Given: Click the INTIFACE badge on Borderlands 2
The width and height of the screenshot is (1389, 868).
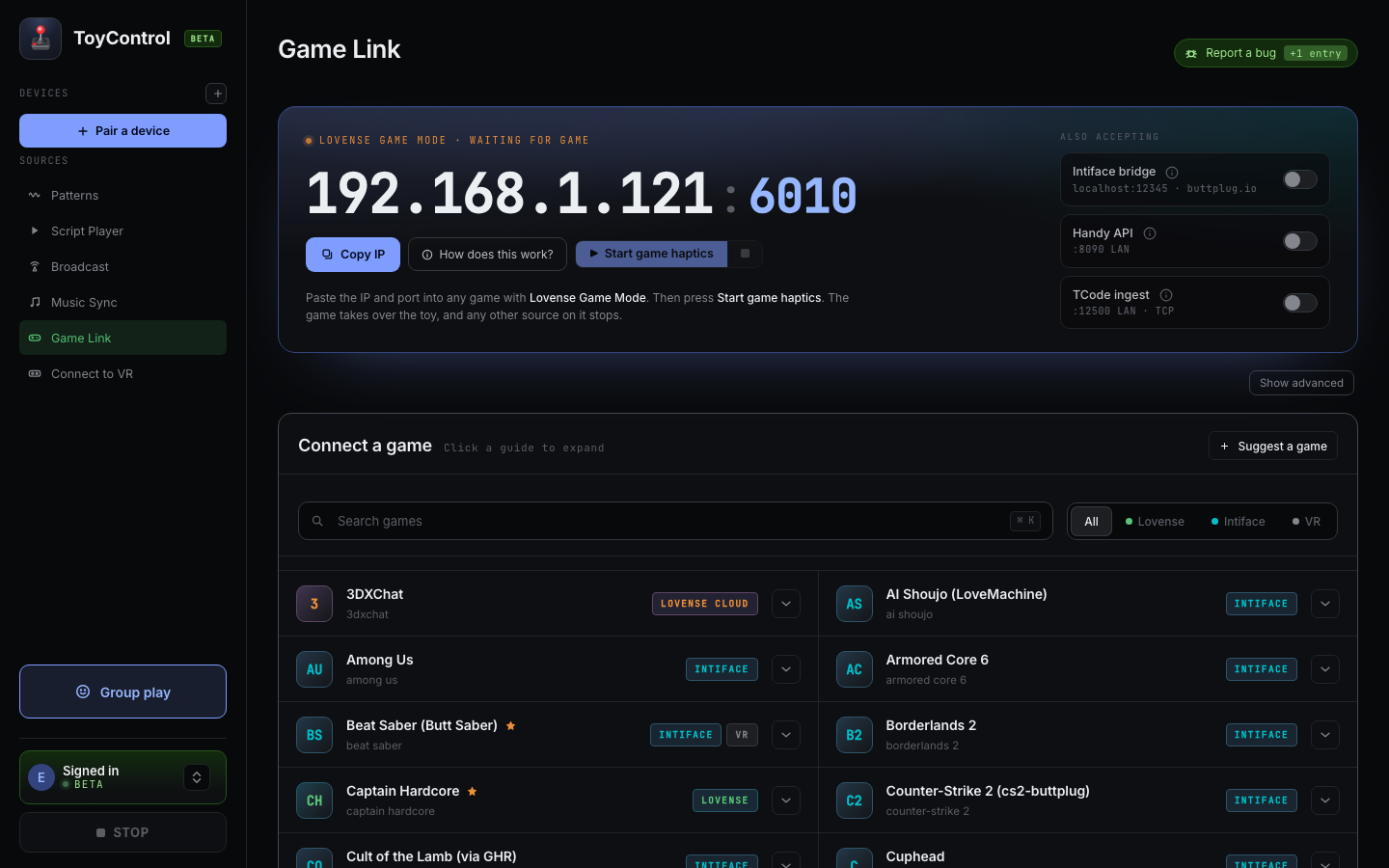Looking at the screenshot, I should [1262, 735].
